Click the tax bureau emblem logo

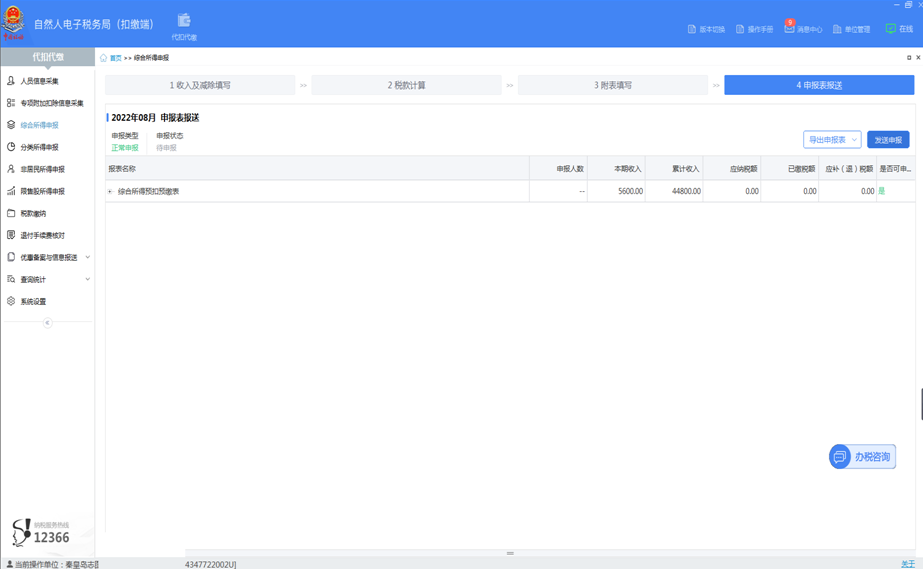(x=13, y=23)
